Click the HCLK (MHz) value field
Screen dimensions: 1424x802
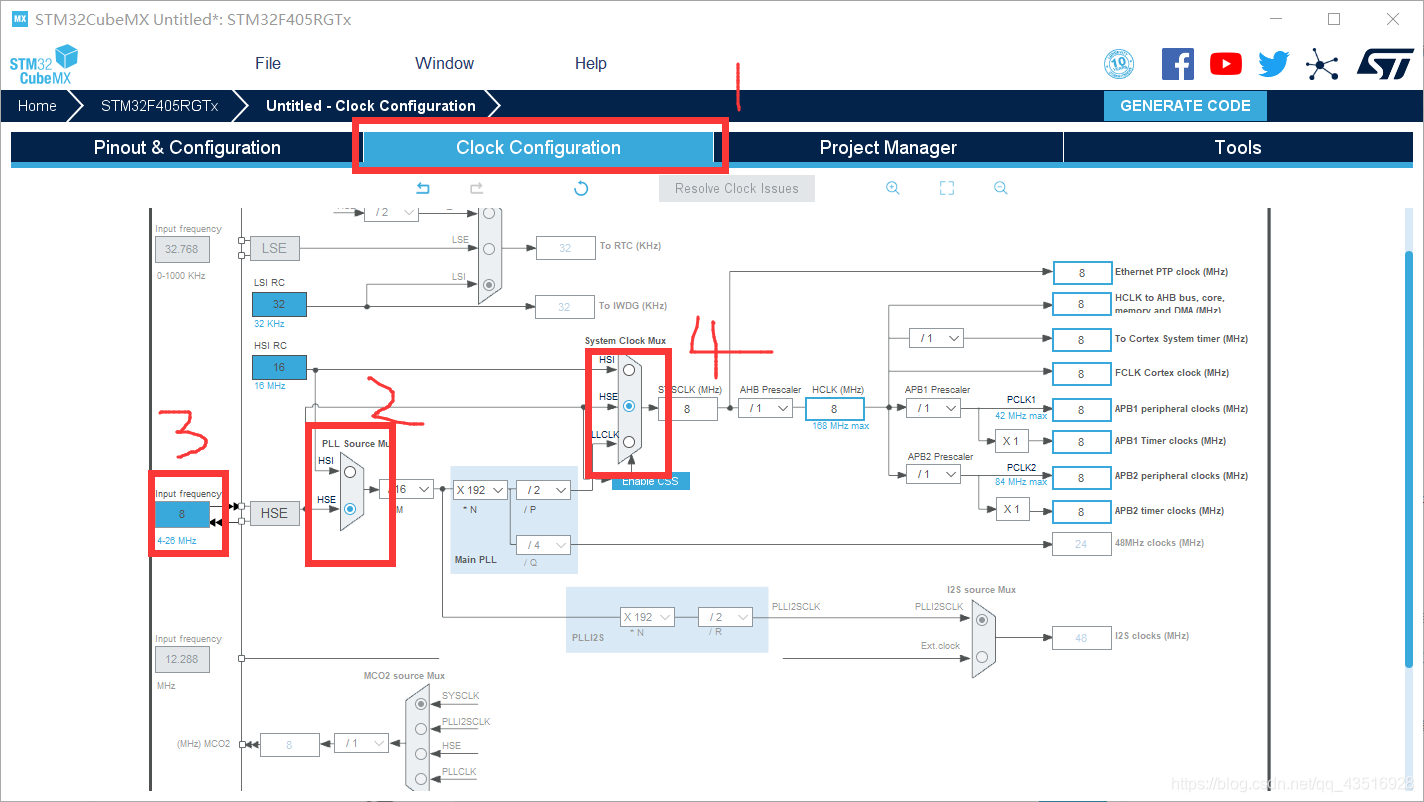click(x=834, y=408)
